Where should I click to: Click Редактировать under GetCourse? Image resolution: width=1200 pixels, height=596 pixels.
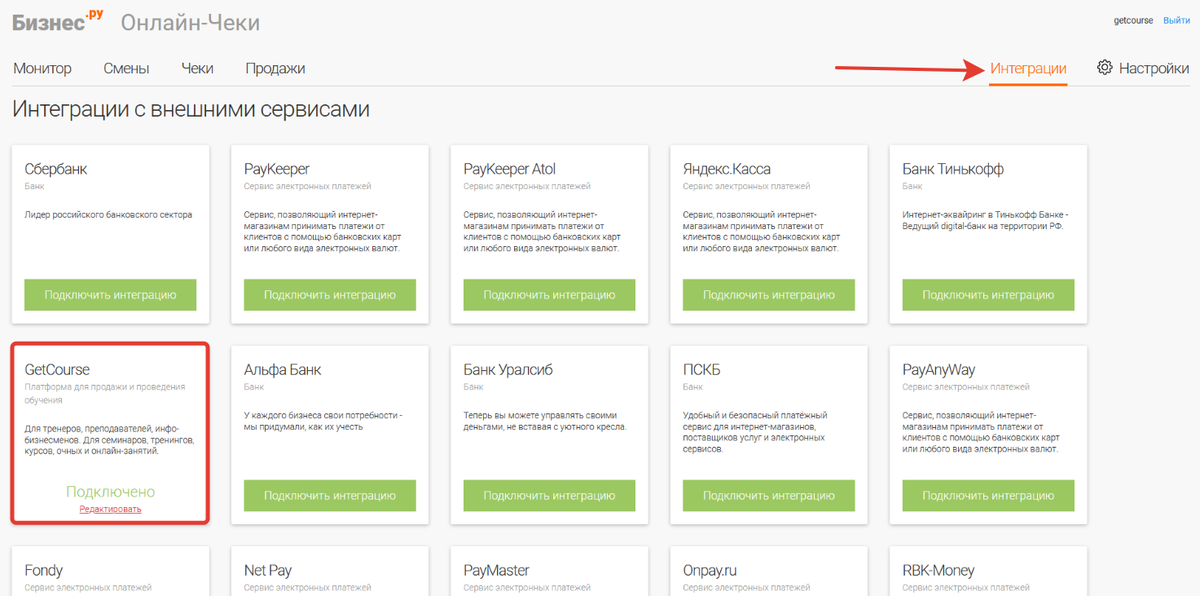[110, 509]
